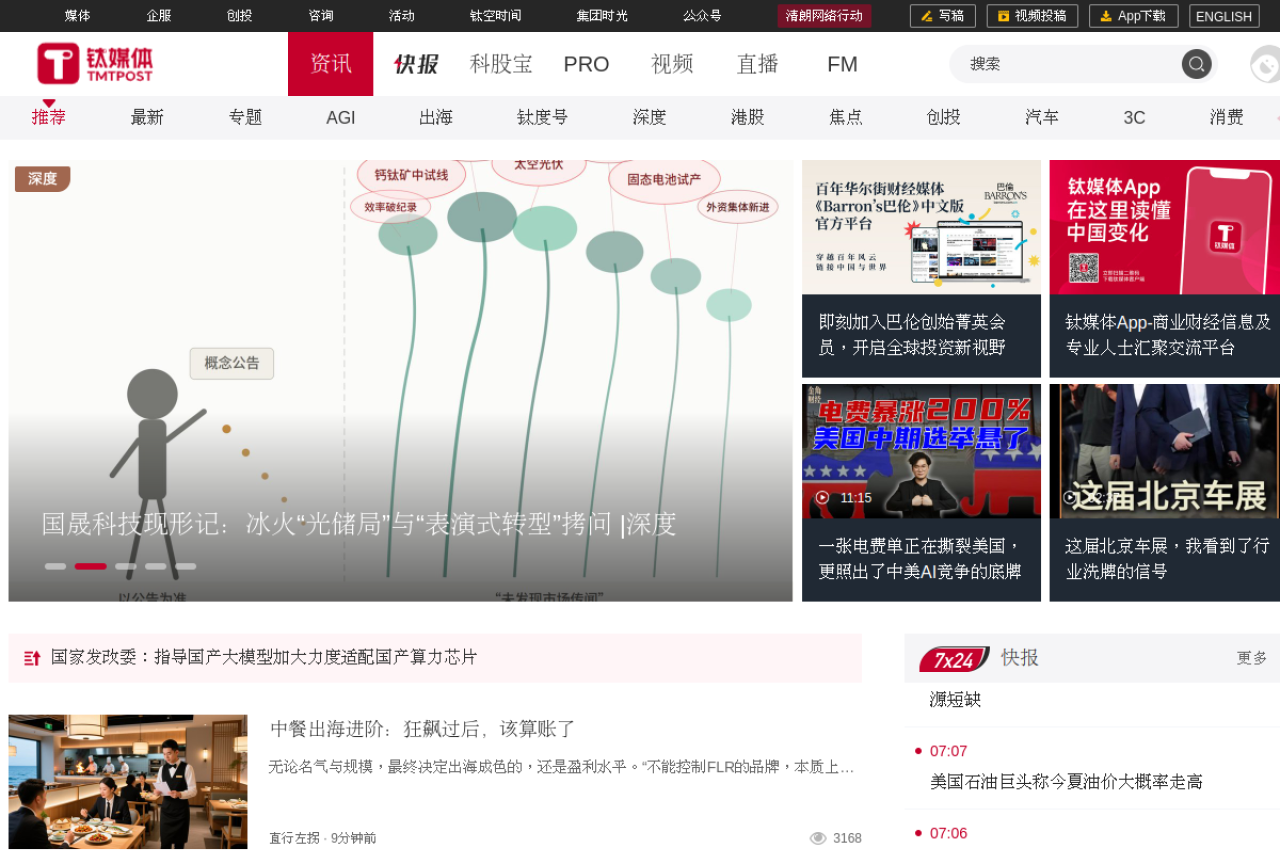1280x853 pixels.
Task: Click the trending icon beside 国家发改委 headline
Action: [32, 658]
